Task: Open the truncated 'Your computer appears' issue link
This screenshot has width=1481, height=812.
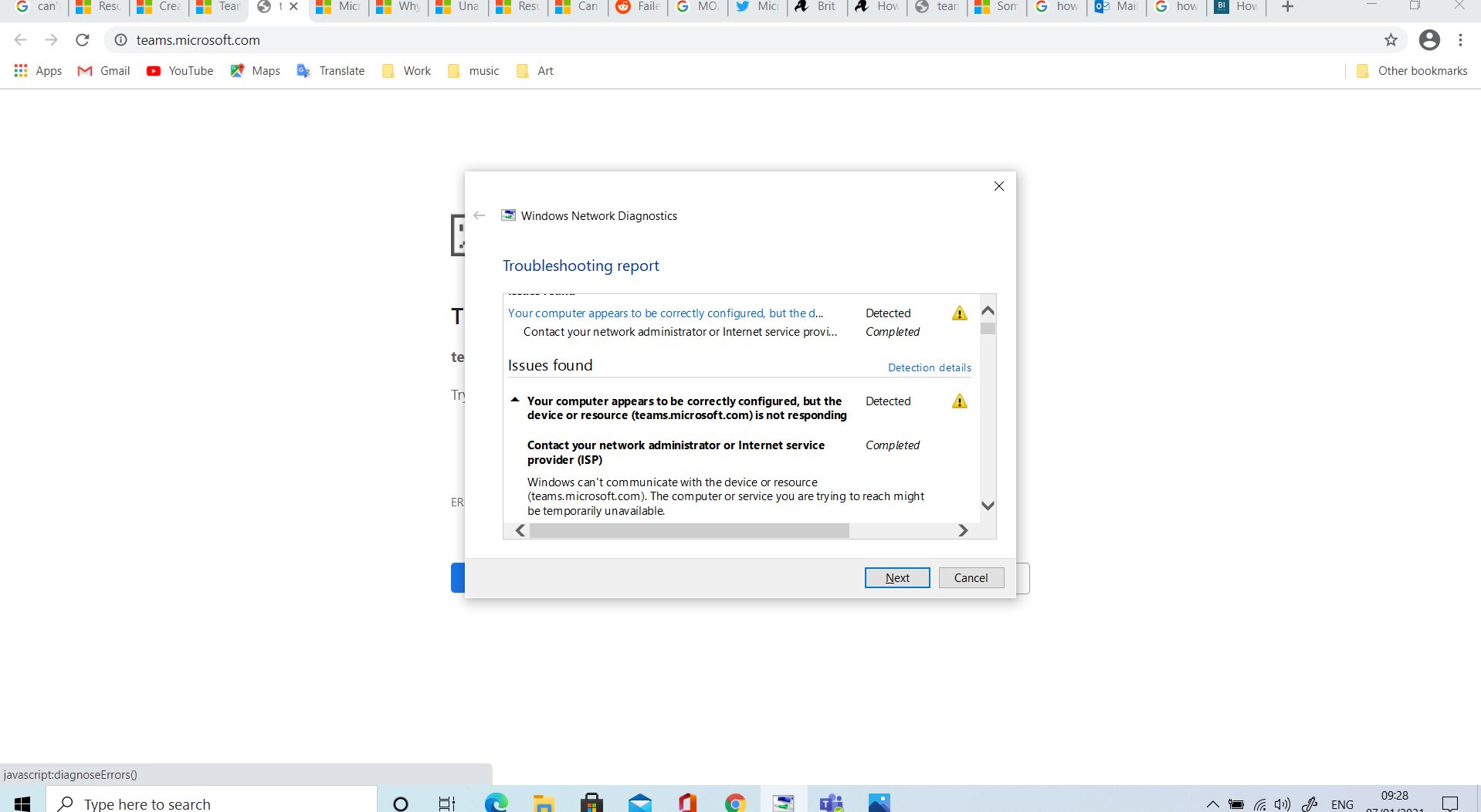Action: [x=666, y=313]
